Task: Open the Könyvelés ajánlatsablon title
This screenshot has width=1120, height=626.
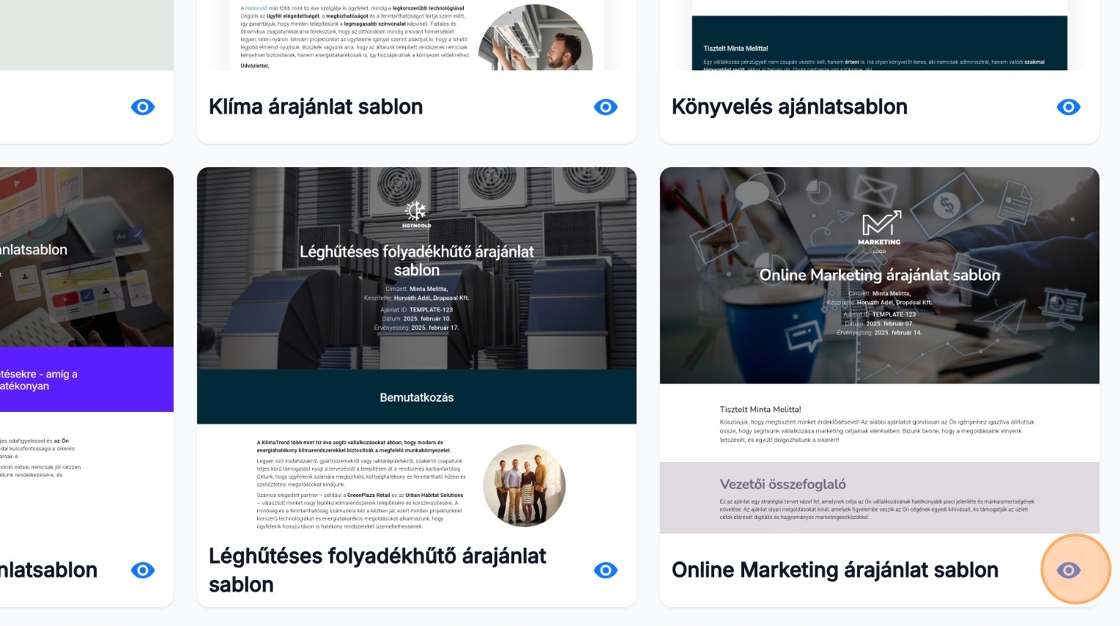Action: [x=789, y=107]
